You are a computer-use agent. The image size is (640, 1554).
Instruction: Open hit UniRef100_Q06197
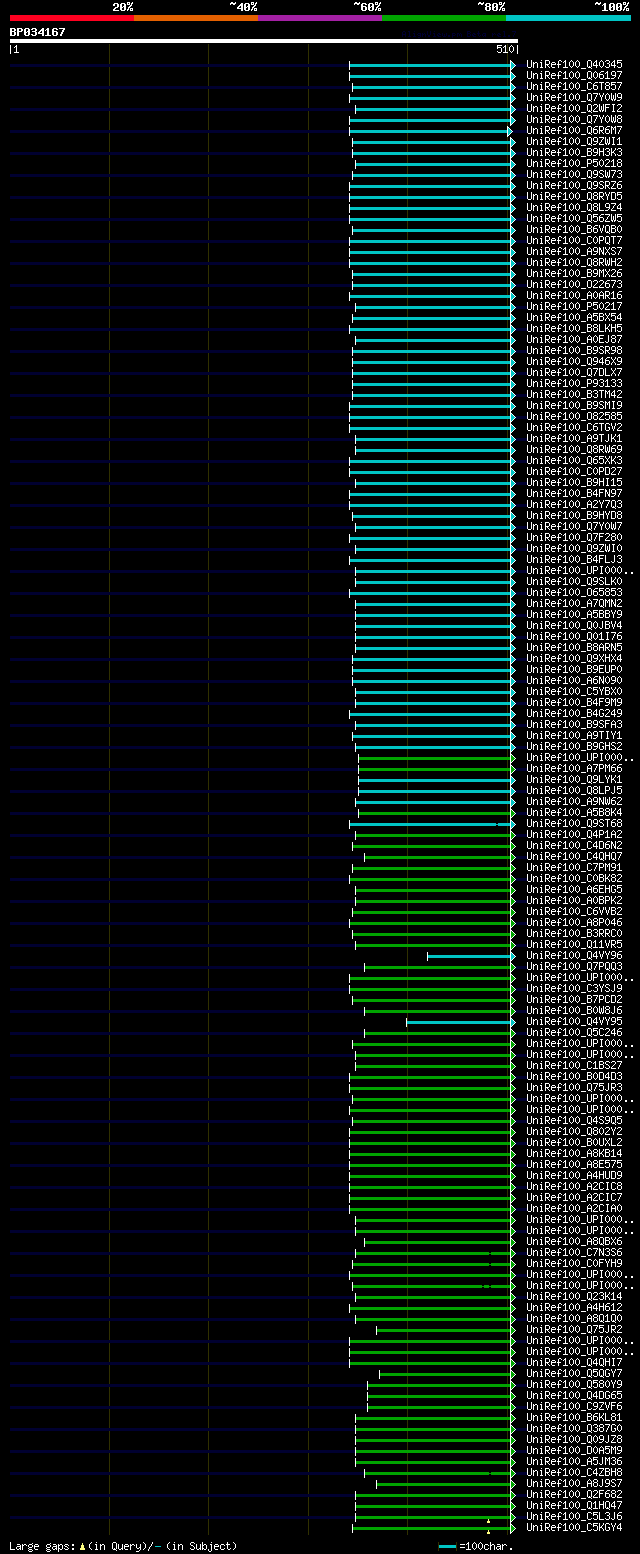click(x=574, y=75)
